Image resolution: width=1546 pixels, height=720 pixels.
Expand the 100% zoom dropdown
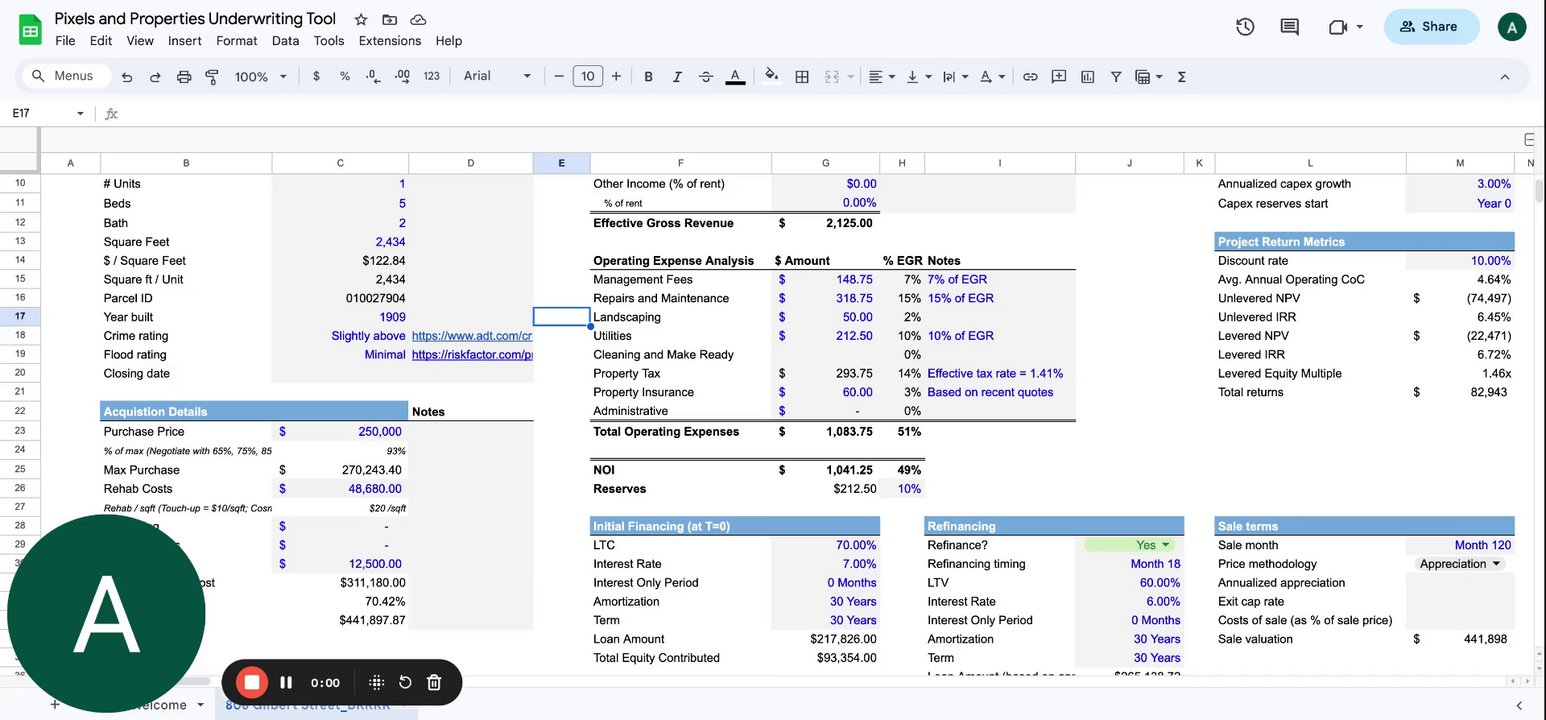coord(260,77)
